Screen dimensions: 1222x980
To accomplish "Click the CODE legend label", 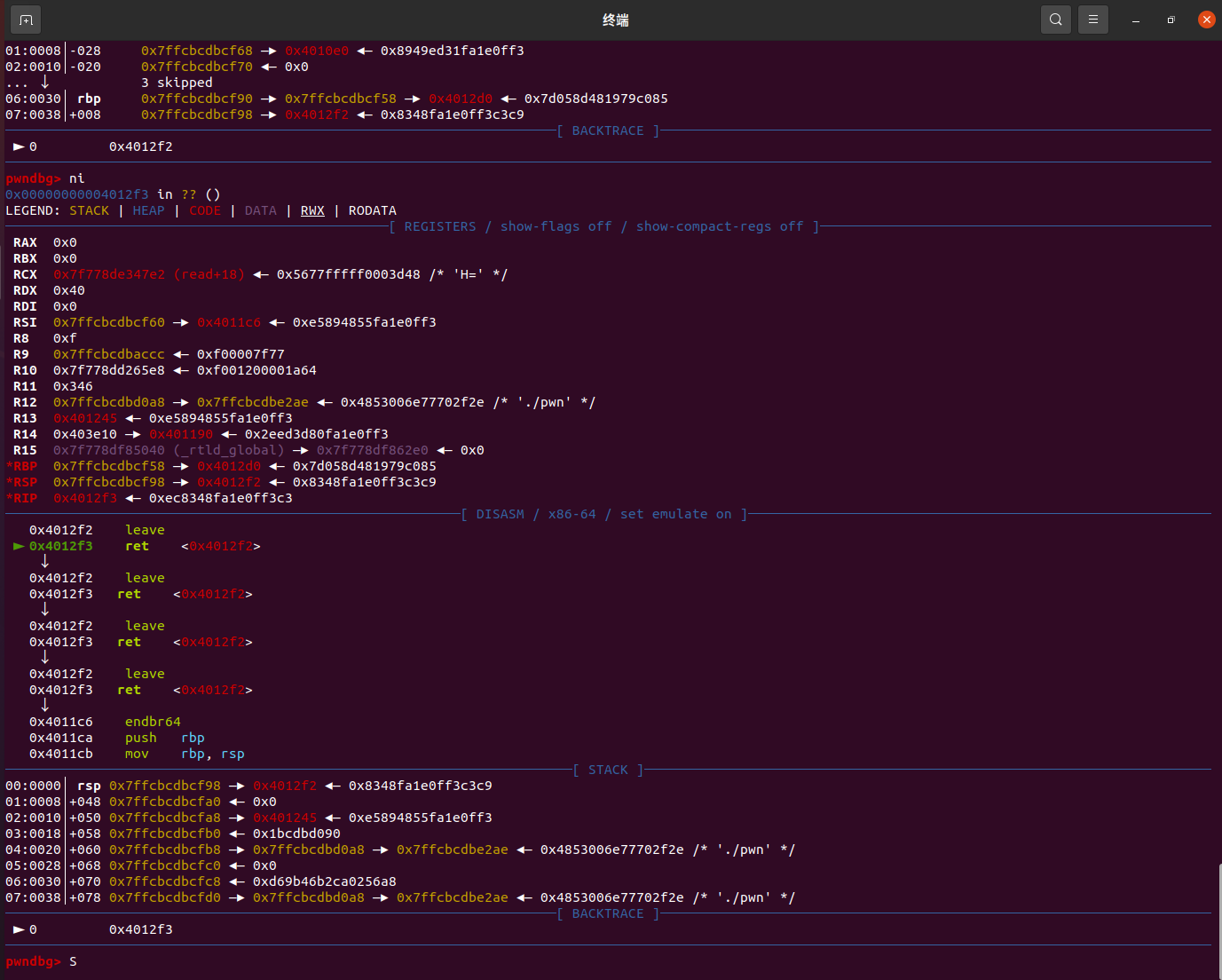I will pyautogui.click(x=205, y=210).
